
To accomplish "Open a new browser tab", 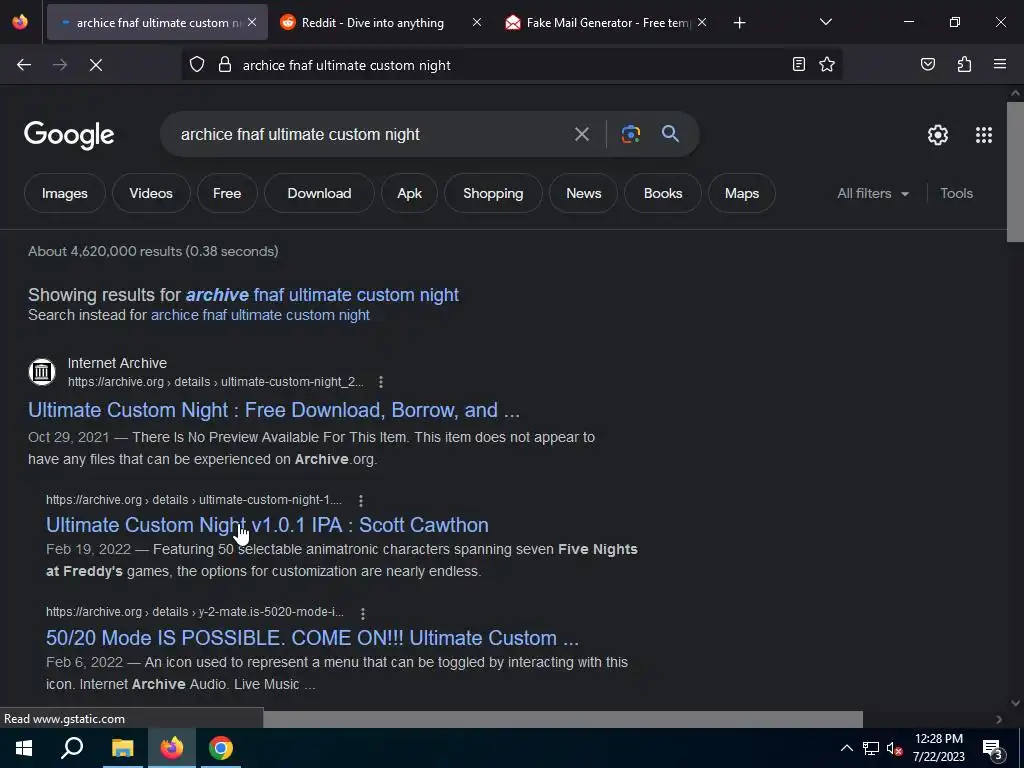I will (x=739, y=23).
